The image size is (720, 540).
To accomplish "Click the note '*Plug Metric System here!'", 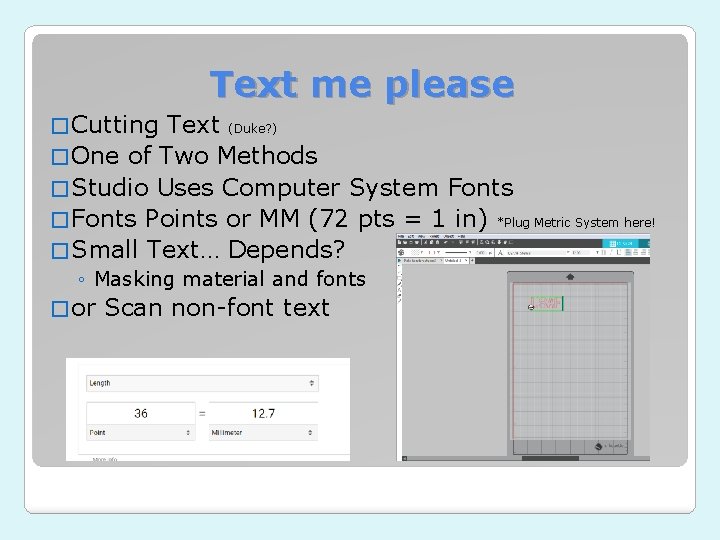I will (576, 223).
